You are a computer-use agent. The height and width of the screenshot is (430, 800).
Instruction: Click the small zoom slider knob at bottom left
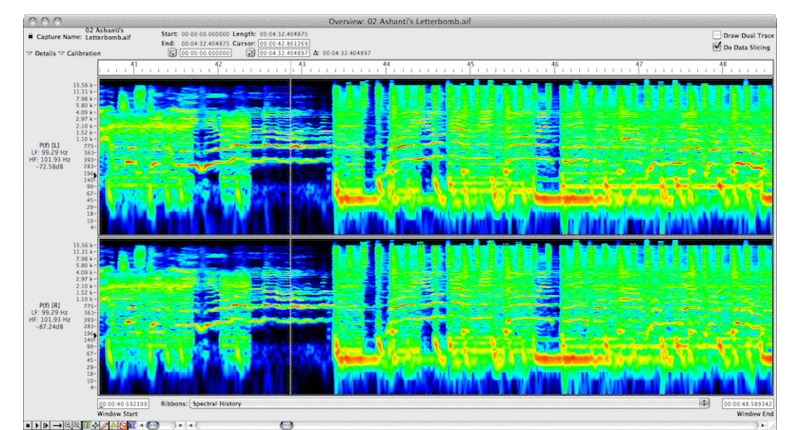(x=152, y=425)
